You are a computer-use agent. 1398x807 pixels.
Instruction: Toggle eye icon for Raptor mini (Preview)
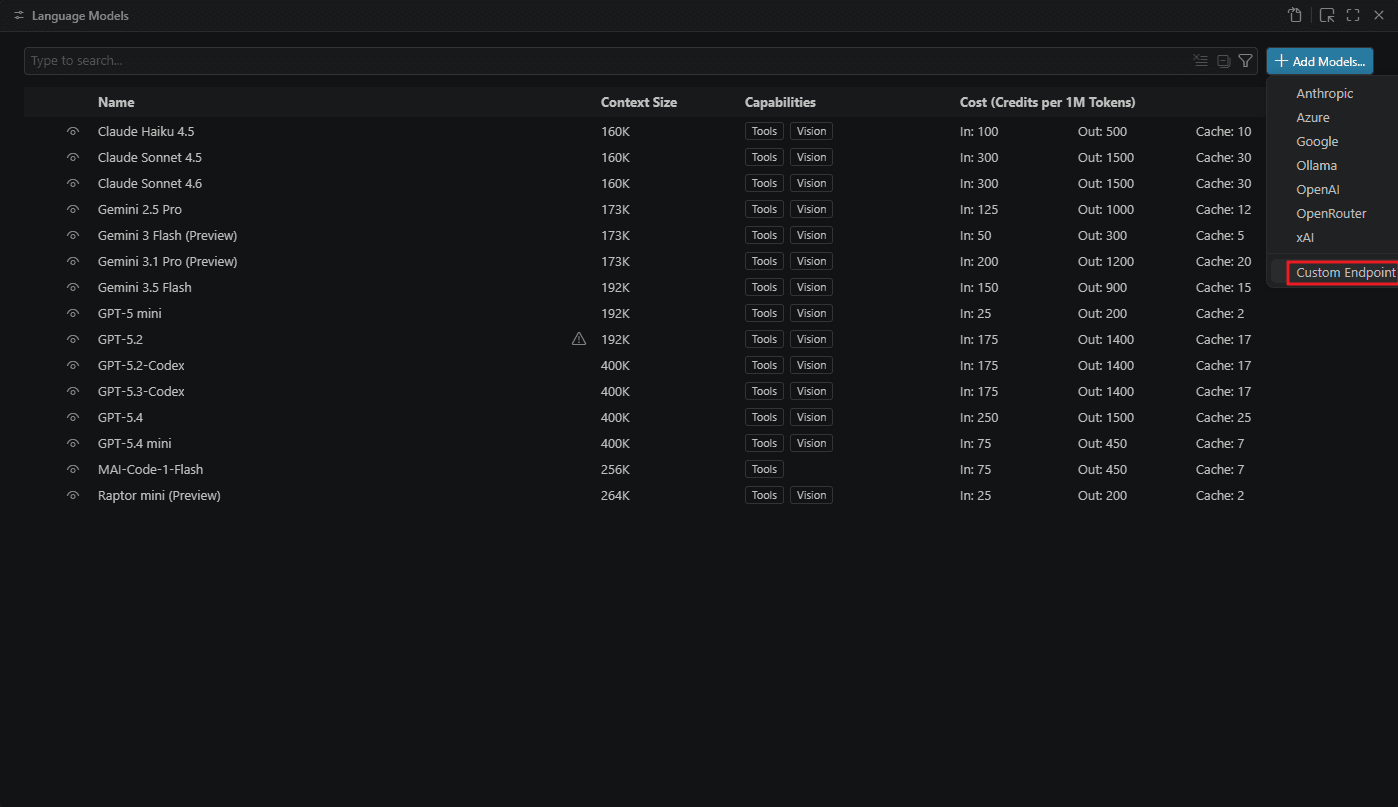73,495
